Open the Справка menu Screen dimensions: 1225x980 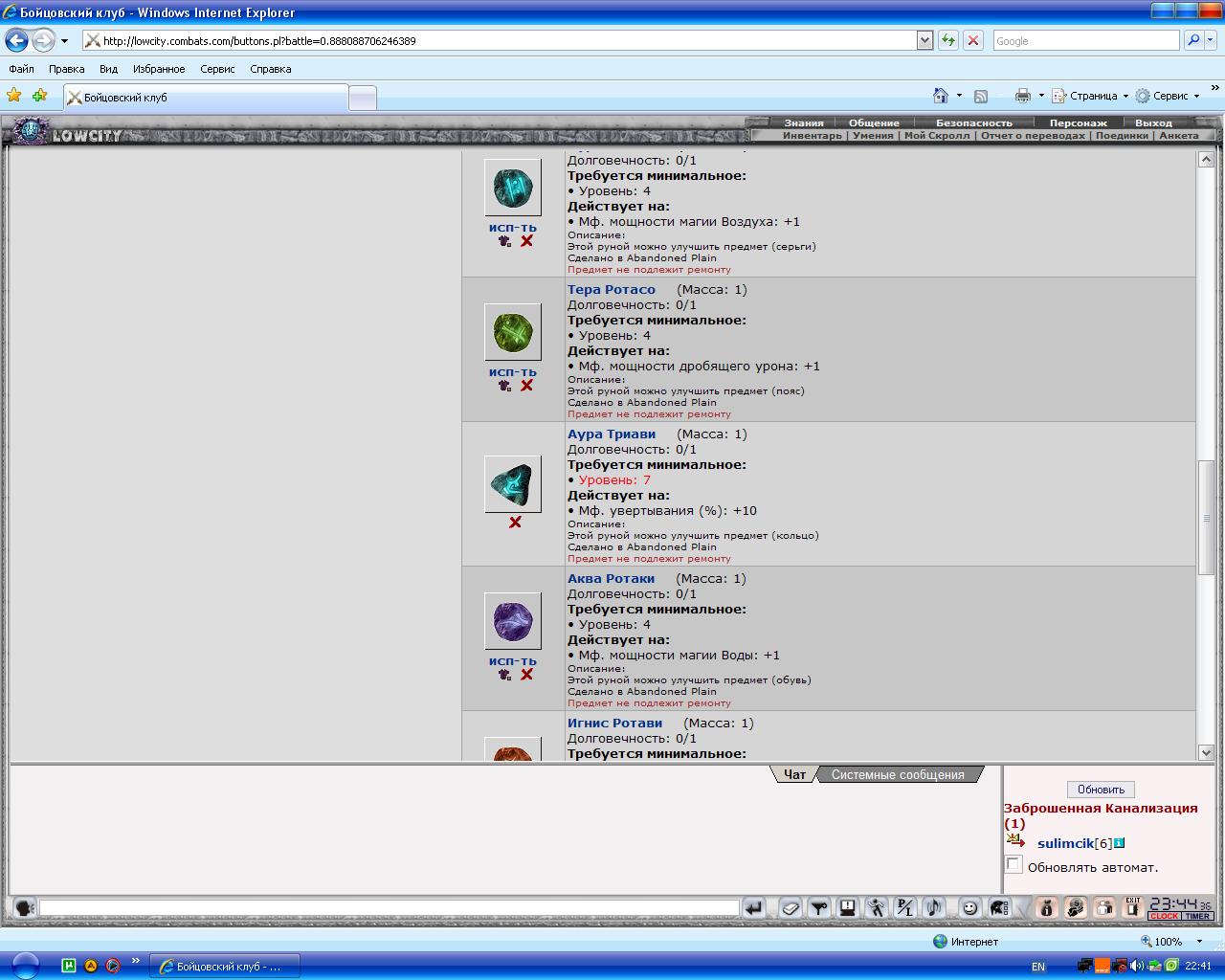270,69
